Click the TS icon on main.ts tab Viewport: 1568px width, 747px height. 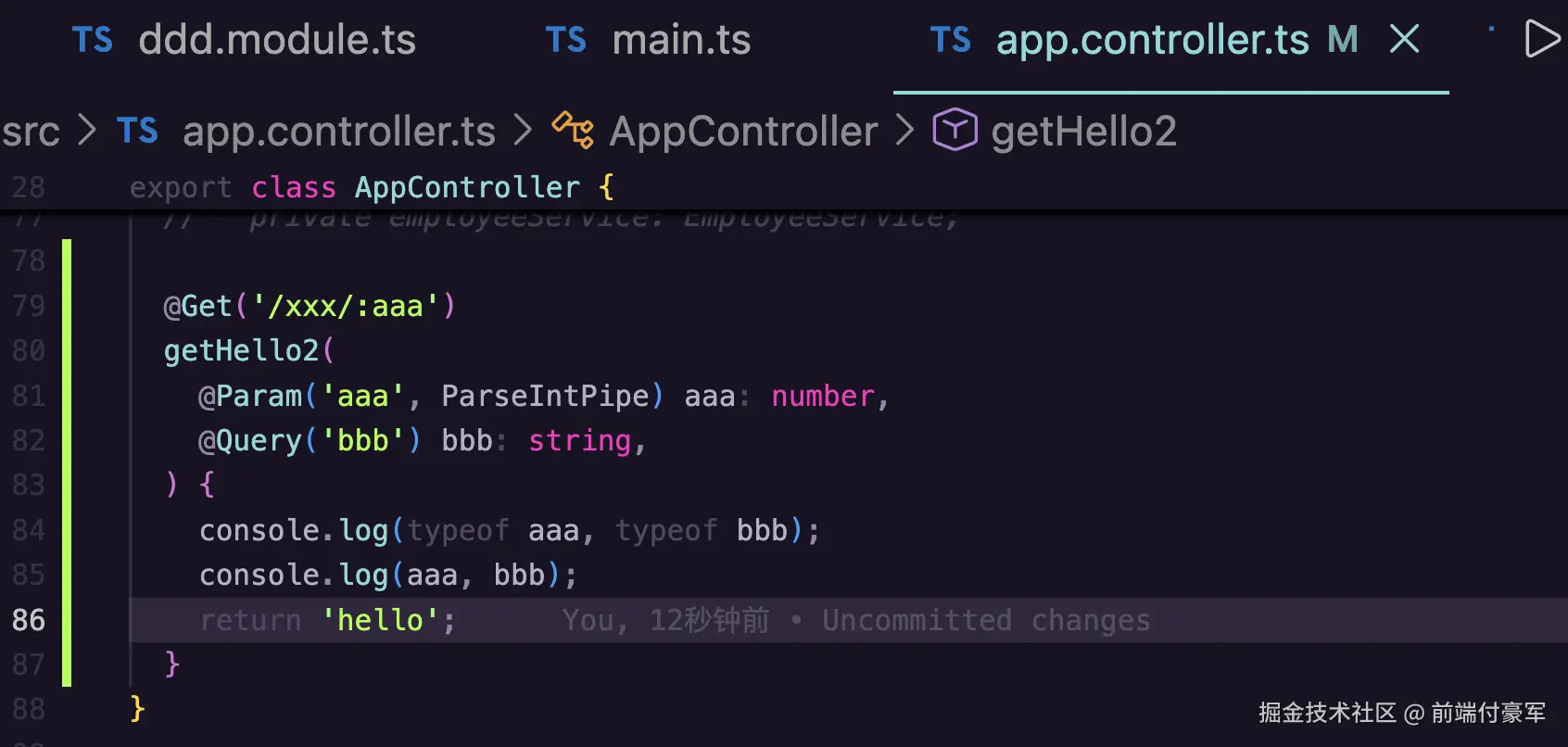[x=565, y=41]
